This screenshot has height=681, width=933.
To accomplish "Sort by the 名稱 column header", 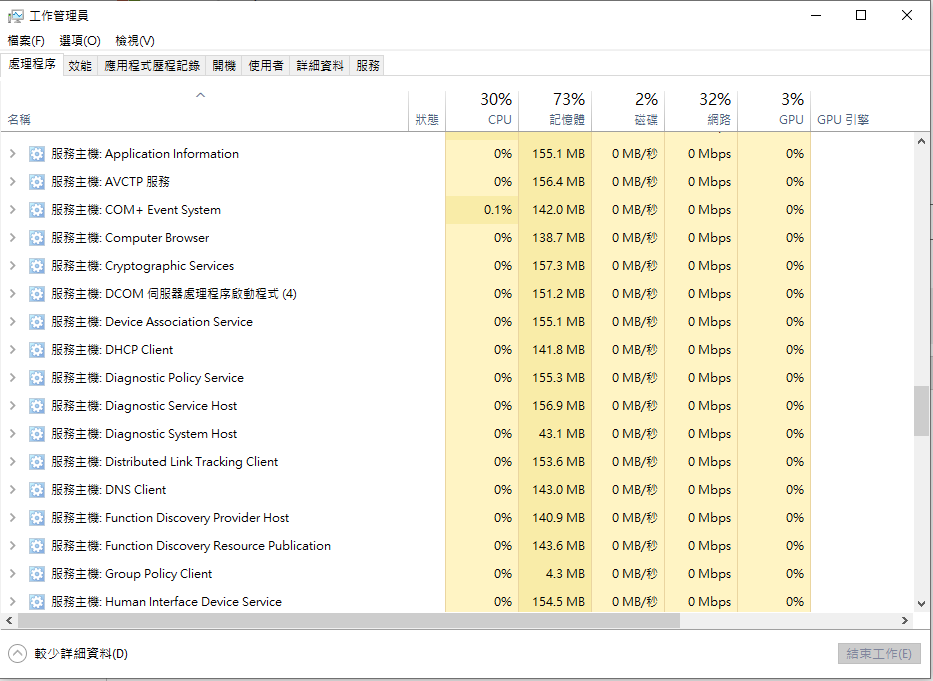I will pyautogui.click(x=205, y=111).
